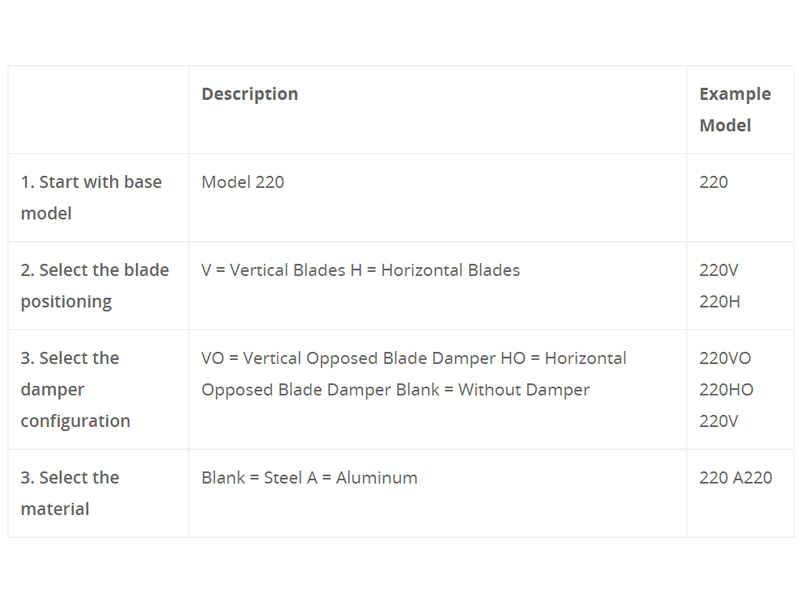Screen dimensions: 800x600
Task: Click the empty top-left header cell
Action: pyautogui.click(x=98, y=110)
